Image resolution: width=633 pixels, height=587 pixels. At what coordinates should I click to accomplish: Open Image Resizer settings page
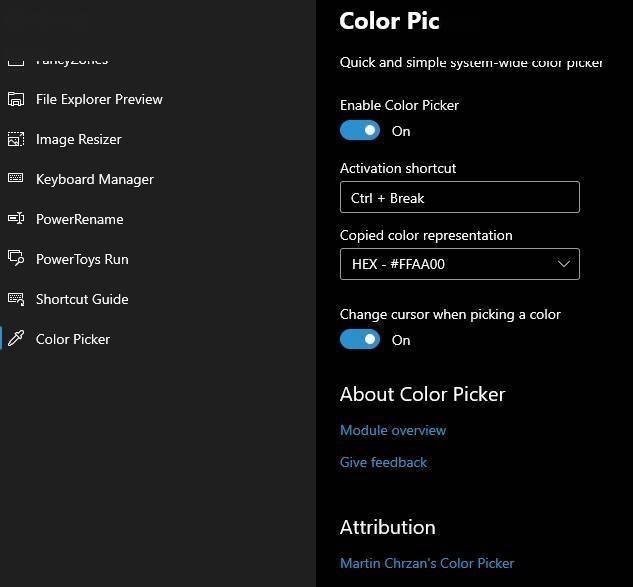click(x=79, y=139)
